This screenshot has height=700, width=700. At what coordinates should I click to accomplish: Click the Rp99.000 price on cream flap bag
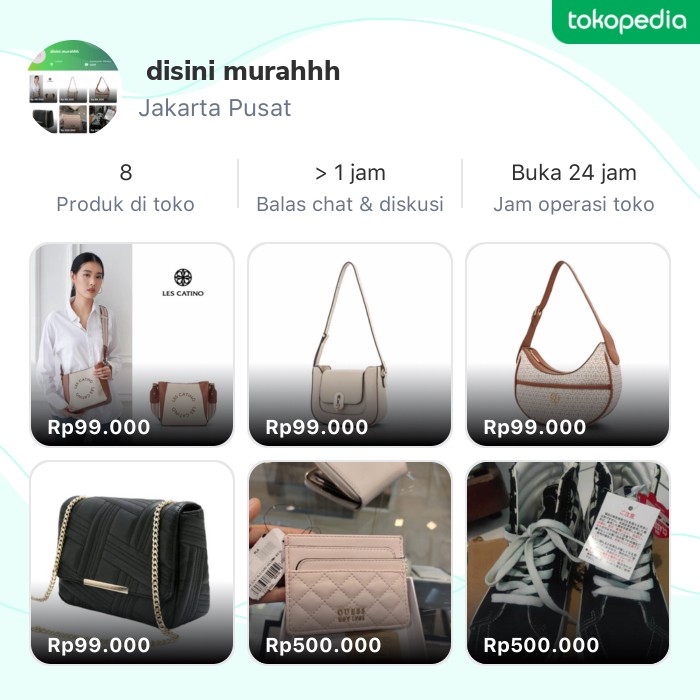[x=317, y=427]
